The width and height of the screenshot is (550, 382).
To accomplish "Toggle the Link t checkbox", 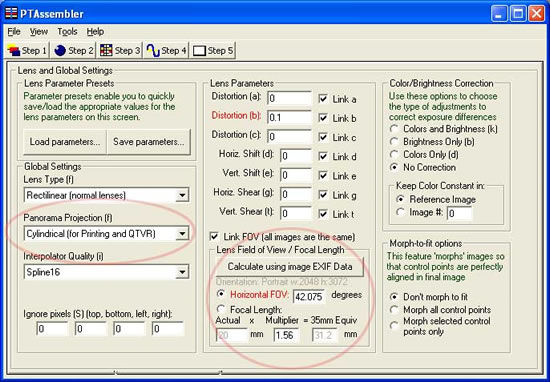I will [323, 214].
